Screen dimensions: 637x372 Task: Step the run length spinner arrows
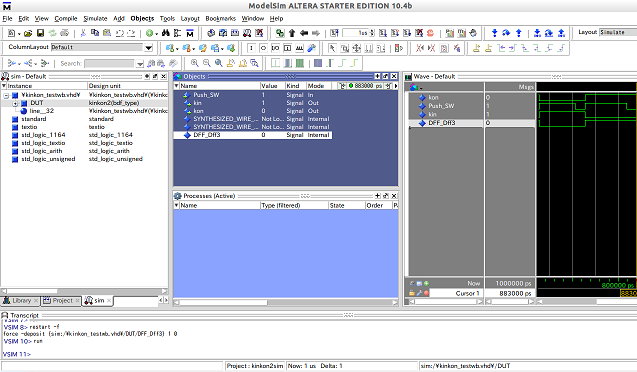tap(372, 33)
